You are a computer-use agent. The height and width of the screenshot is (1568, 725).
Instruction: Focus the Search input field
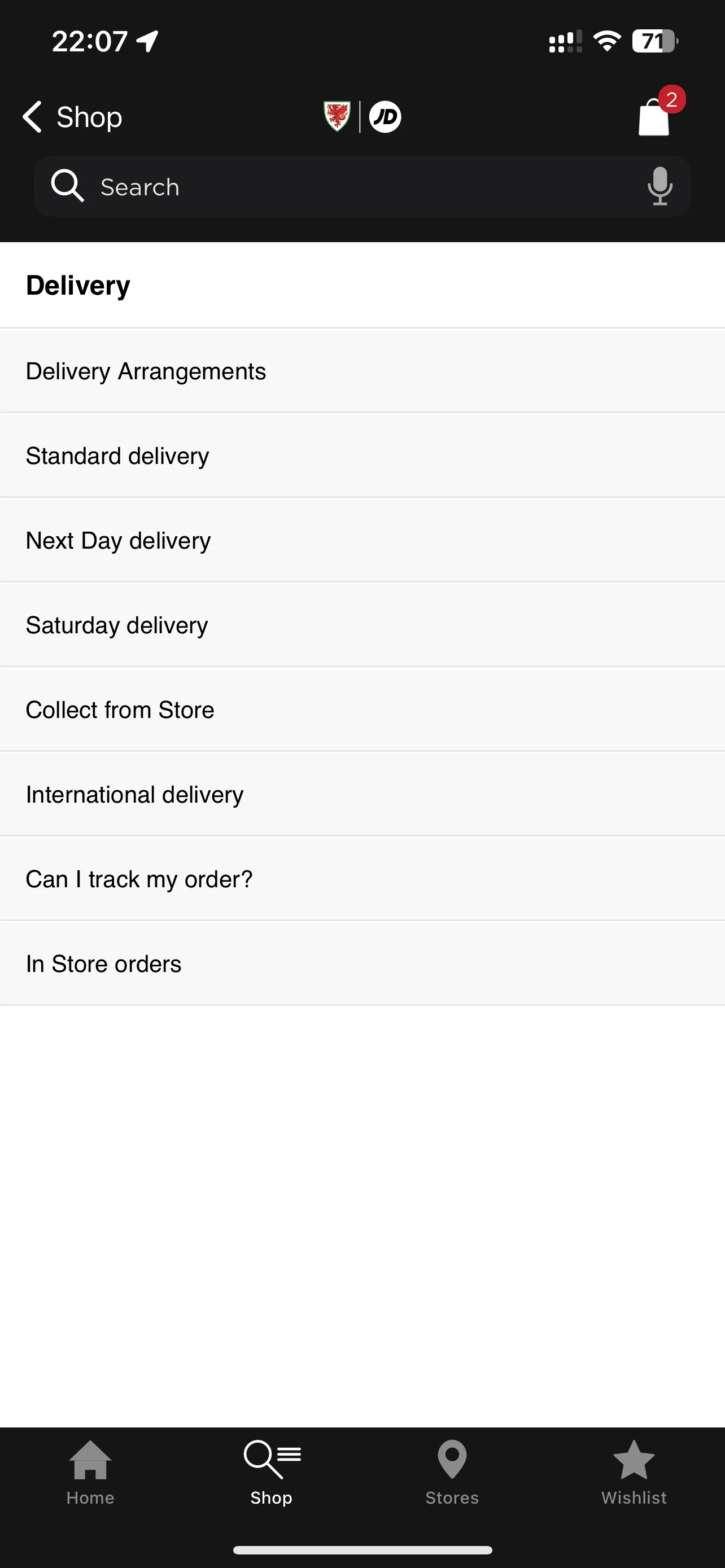tap(362, 186)
